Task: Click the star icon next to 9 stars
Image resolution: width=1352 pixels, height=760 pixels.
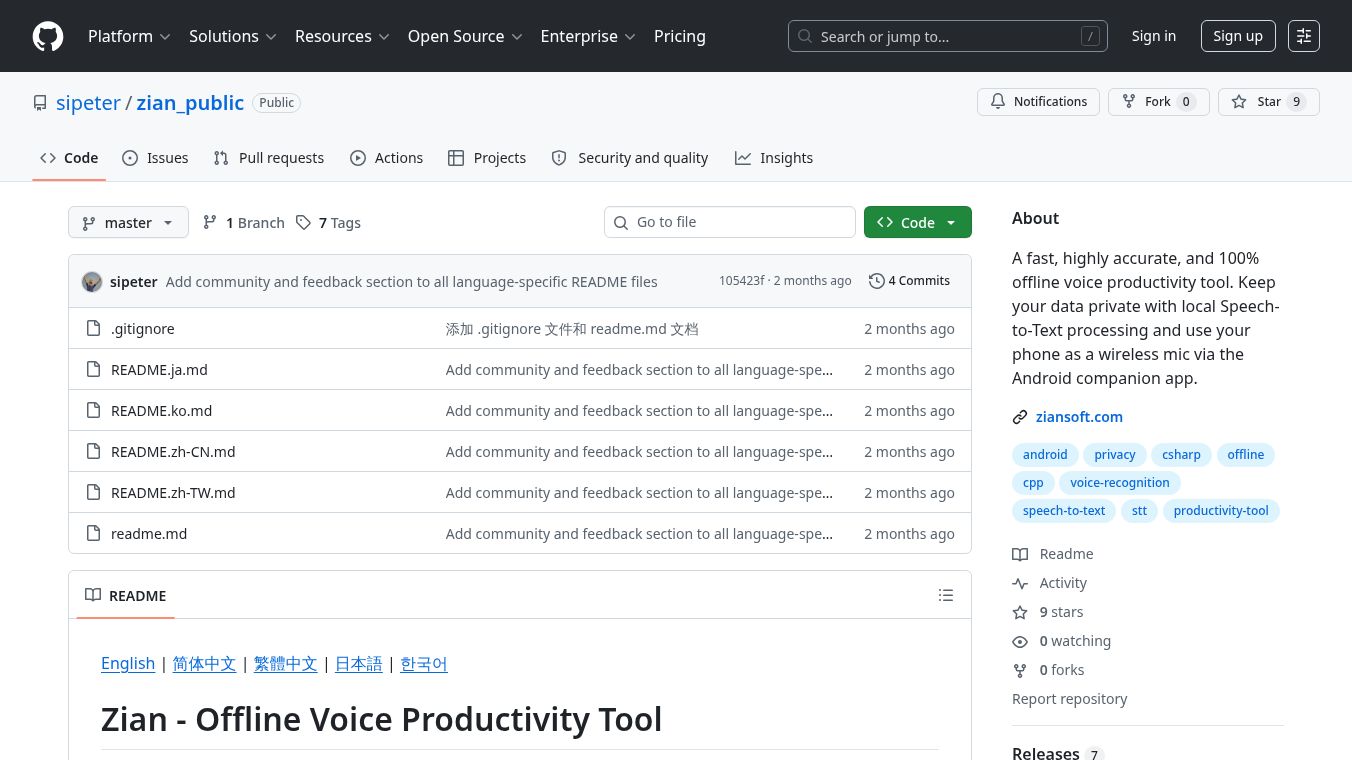Action: click(x=1020, y=612)
